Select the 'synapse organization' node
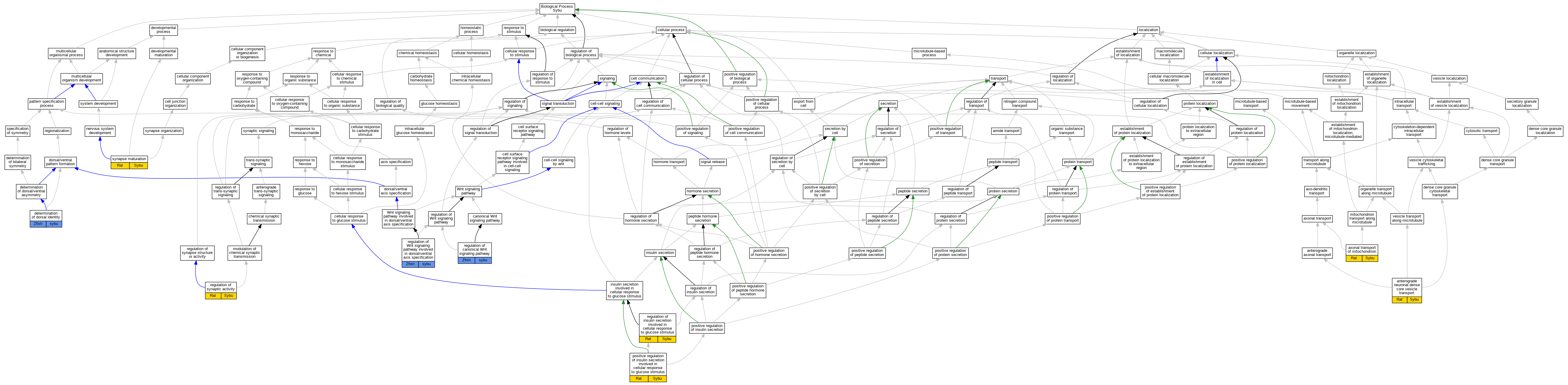 (163, 131)
